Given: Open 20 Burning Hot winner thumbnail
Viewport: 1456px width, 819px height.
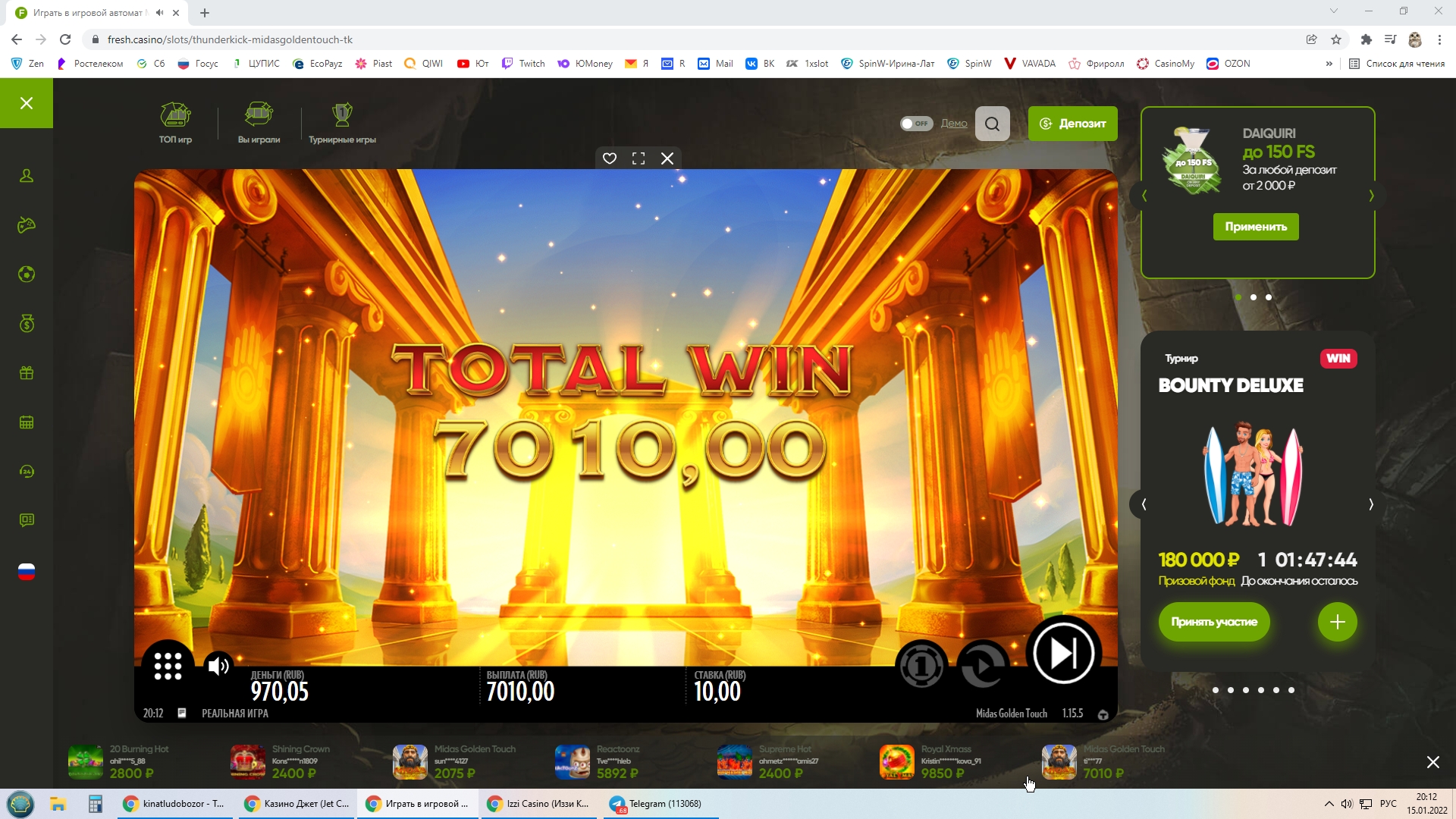Looking at the screenshot, I should point(86,762).
